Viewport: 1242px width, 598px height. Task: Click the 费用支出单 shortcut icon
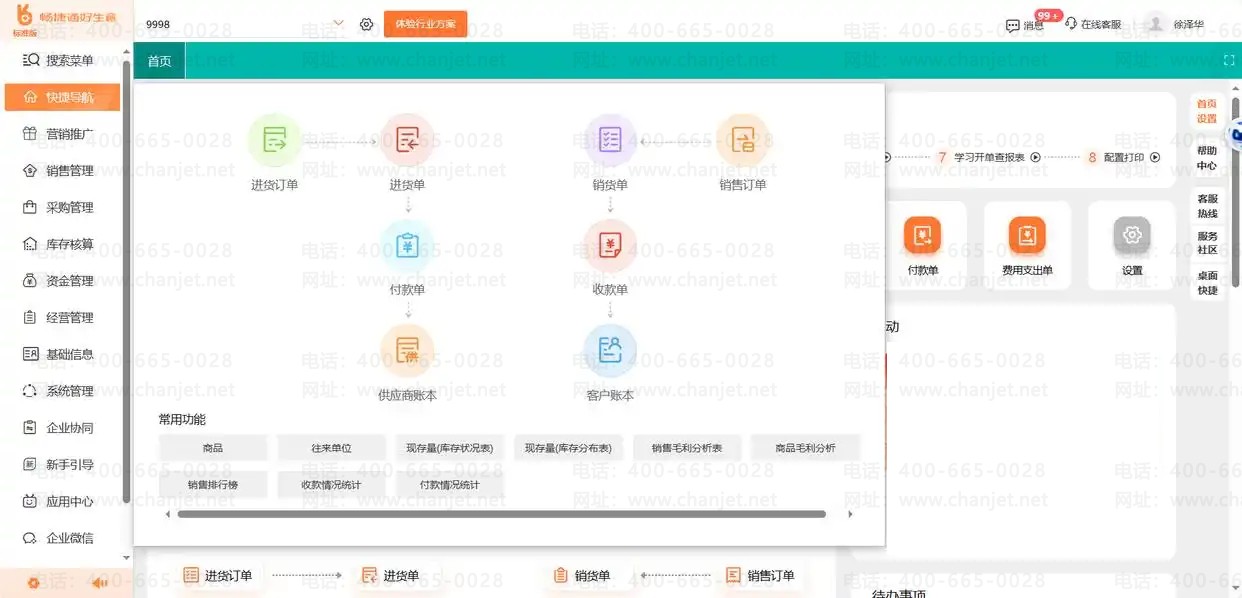1027,235
